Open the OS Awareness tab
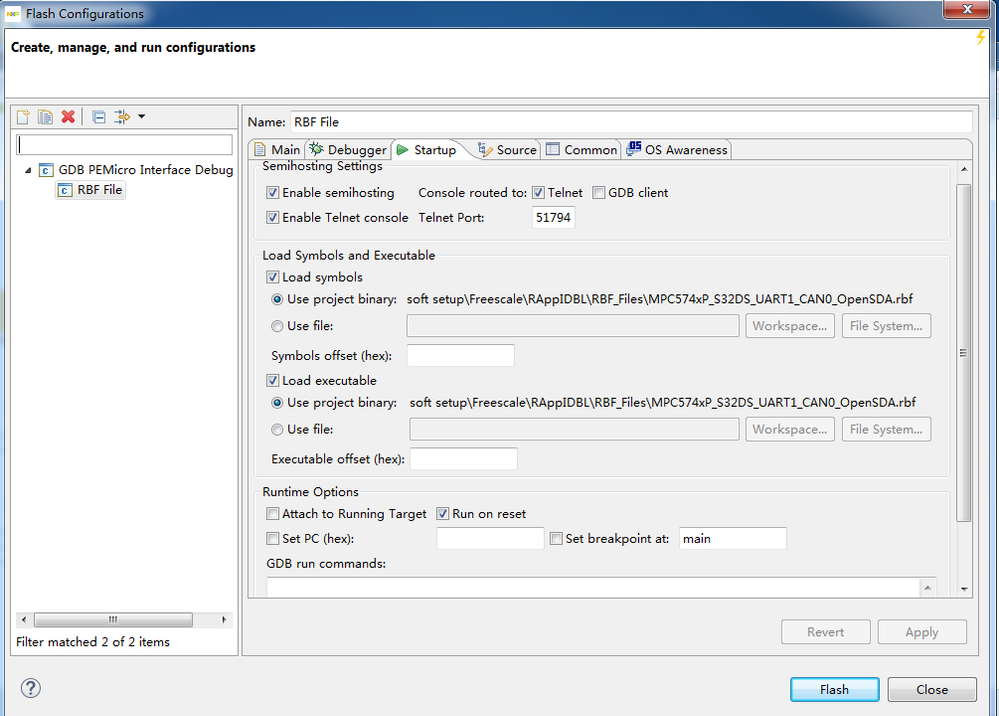The width and height of the screenshot is (999, 716). 677,150
